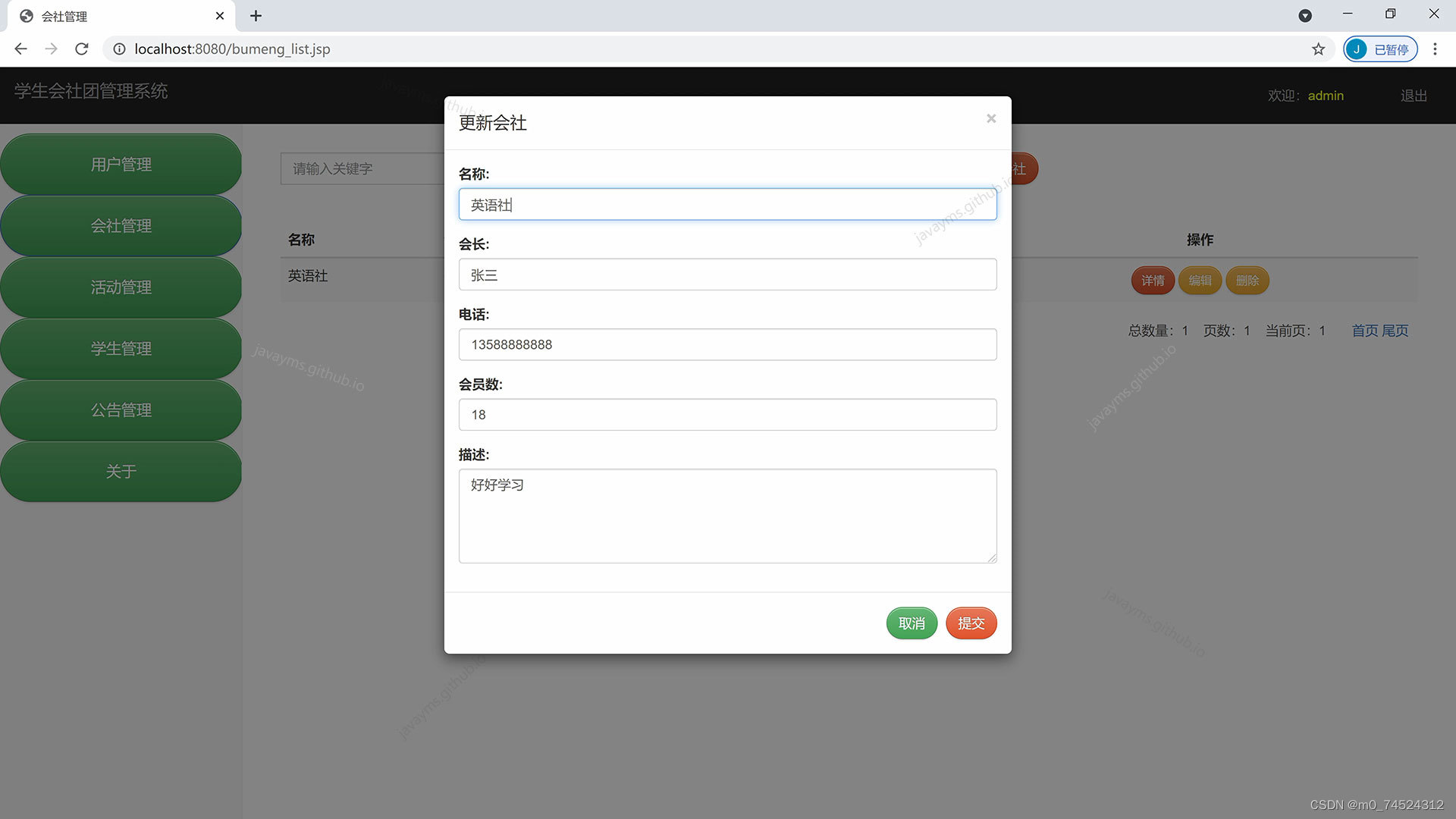Screen dimensions: 1456x819
Task: Go back with the browser back arrow
Action: [x=20, y=49]
